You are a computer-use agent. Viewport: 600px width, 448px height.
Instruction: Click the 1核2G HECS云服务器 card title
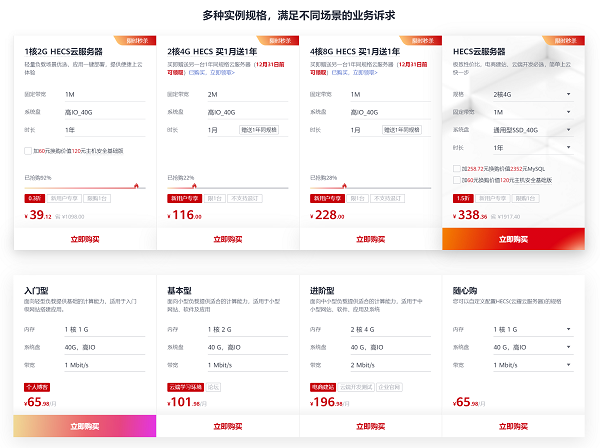click(x=64, y=52)
